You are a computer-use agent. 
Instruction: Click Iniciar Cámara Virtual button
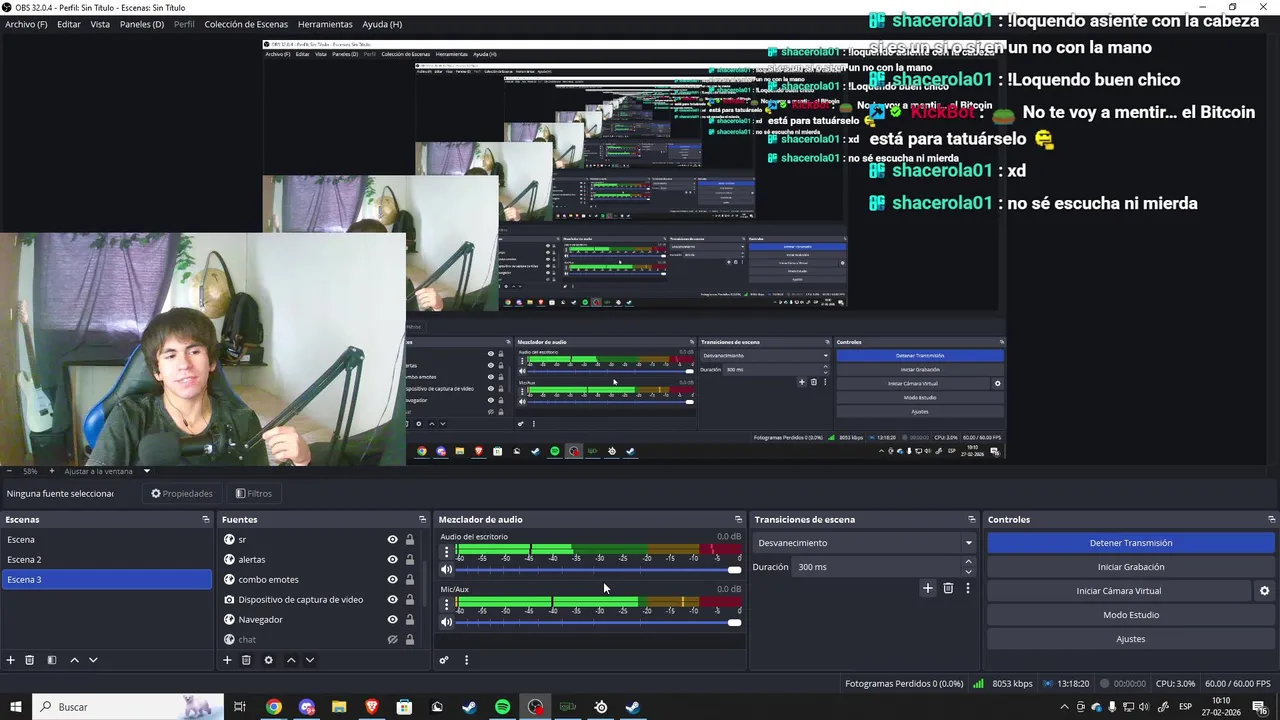coord(1119,591)
